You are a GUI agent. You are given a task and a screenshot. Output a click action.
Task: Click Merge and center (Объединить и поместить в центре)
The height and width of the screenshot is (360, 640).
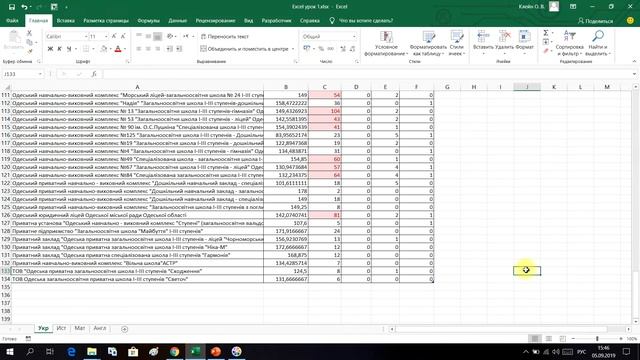[244, 49]
